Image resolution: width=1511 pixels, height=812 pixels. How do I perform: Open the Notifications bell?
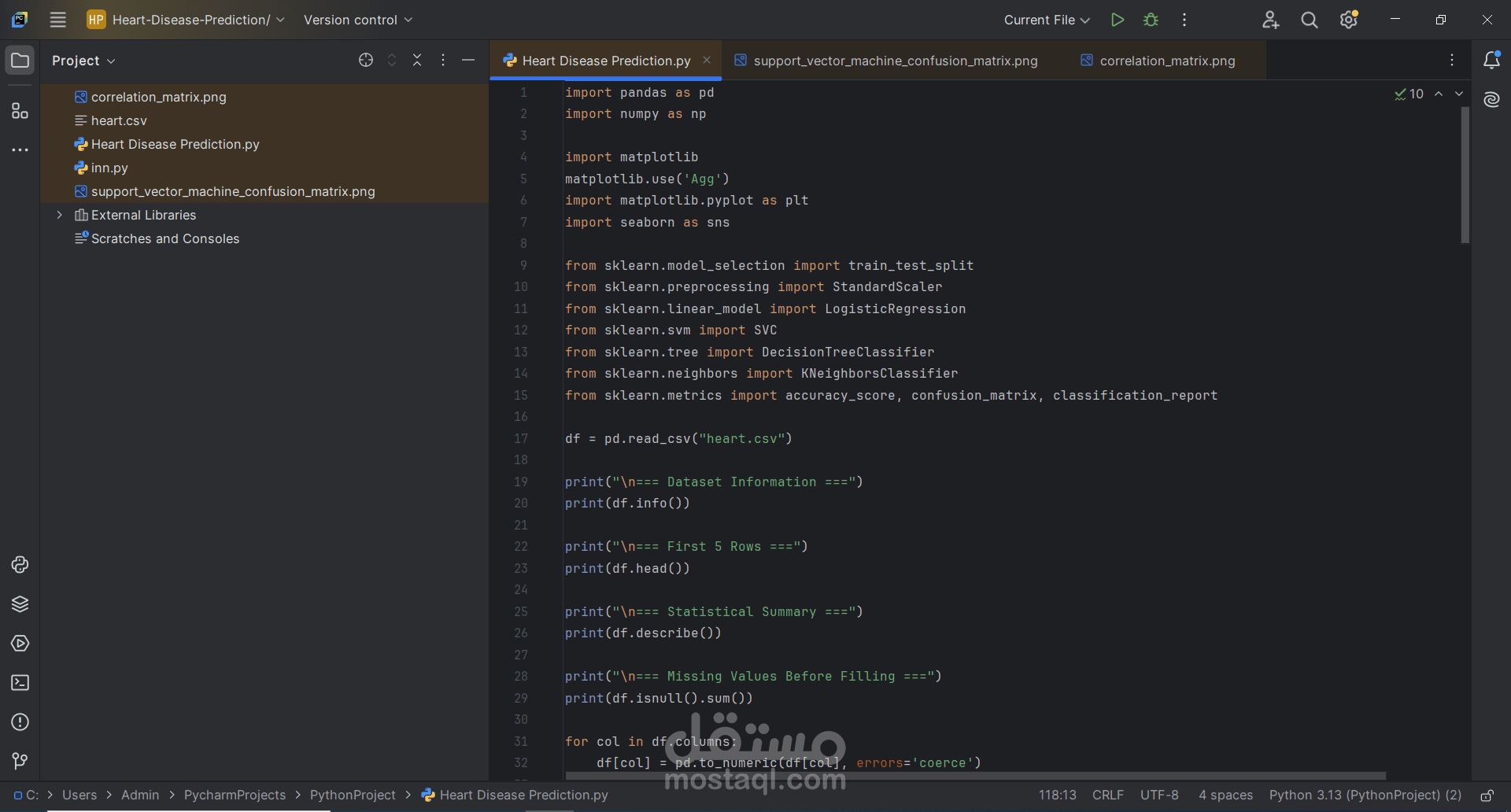coord(1491,61)
